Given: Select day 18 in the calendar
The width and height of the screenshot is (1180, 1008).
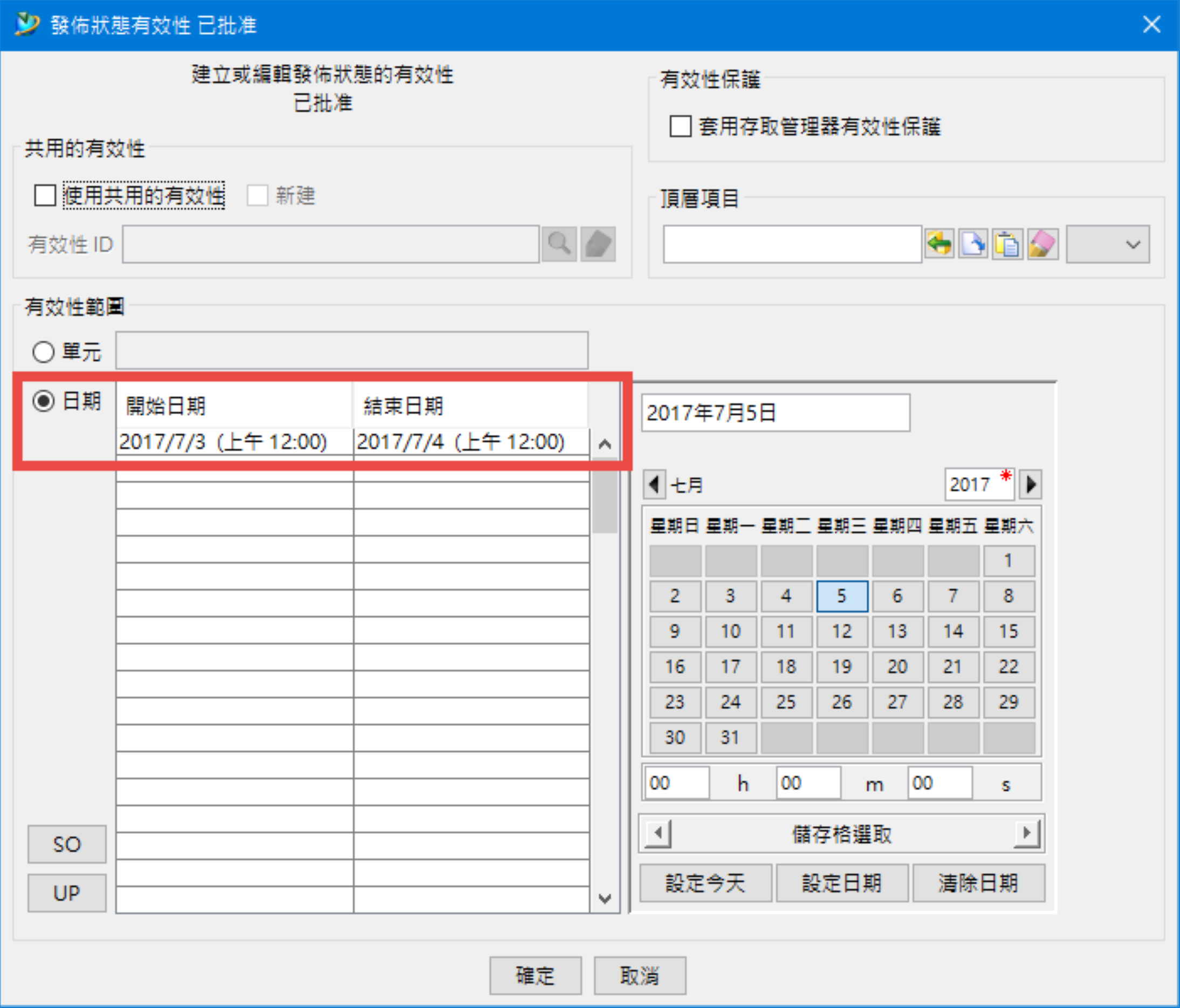Looking at the screenshot, I should (x=786, y=666).
